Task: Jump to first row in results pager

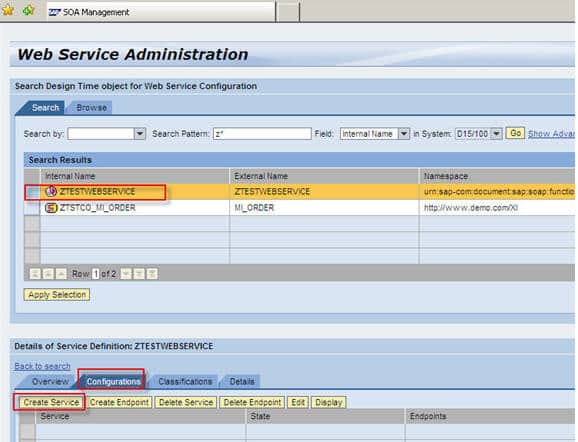Action: pyautogui.click(x=35, y=274)
